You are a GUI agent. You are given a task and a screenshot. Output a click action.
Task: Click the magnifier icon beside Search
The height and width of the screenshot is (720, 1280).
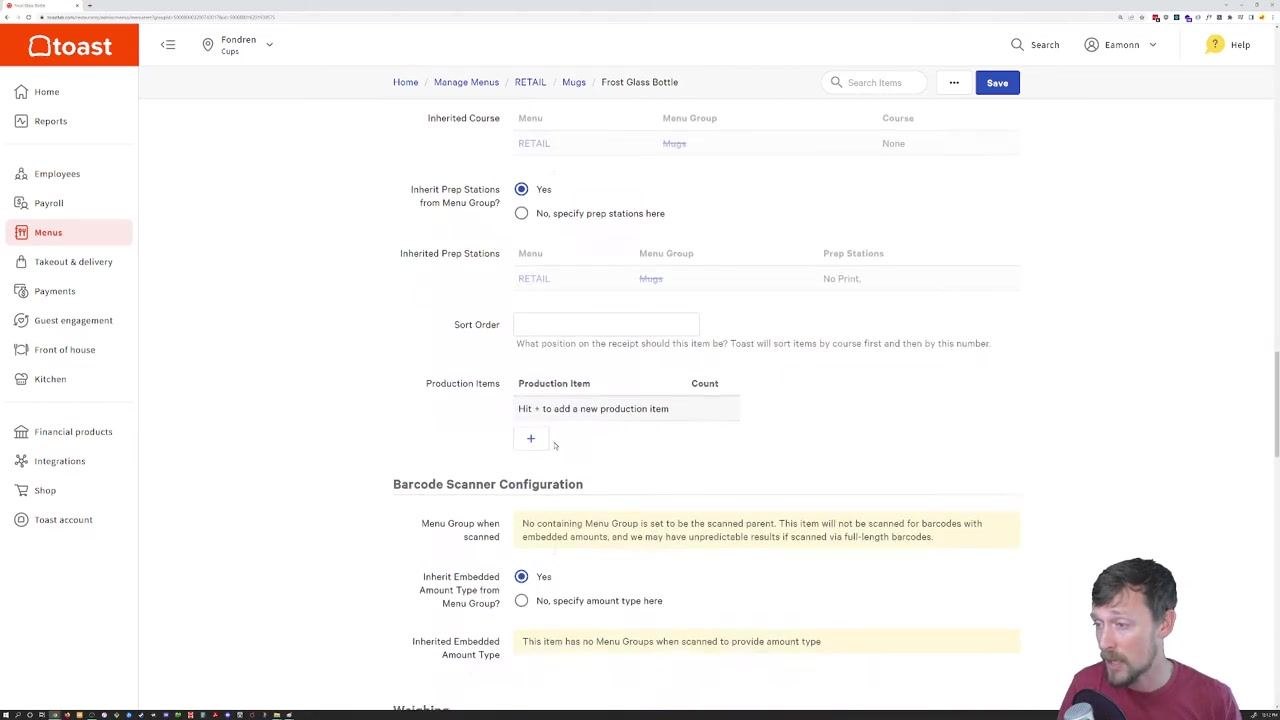click(x=1017, y=45)
